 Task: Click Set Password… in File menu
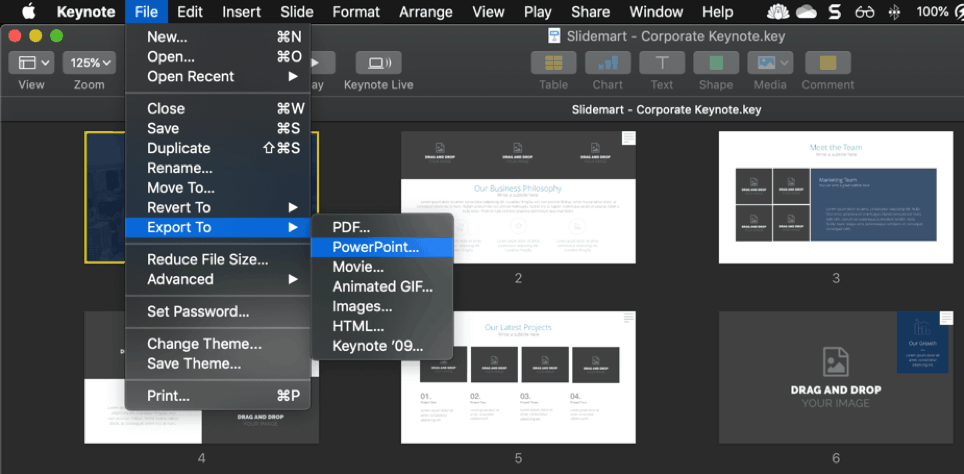coord(198,311)
